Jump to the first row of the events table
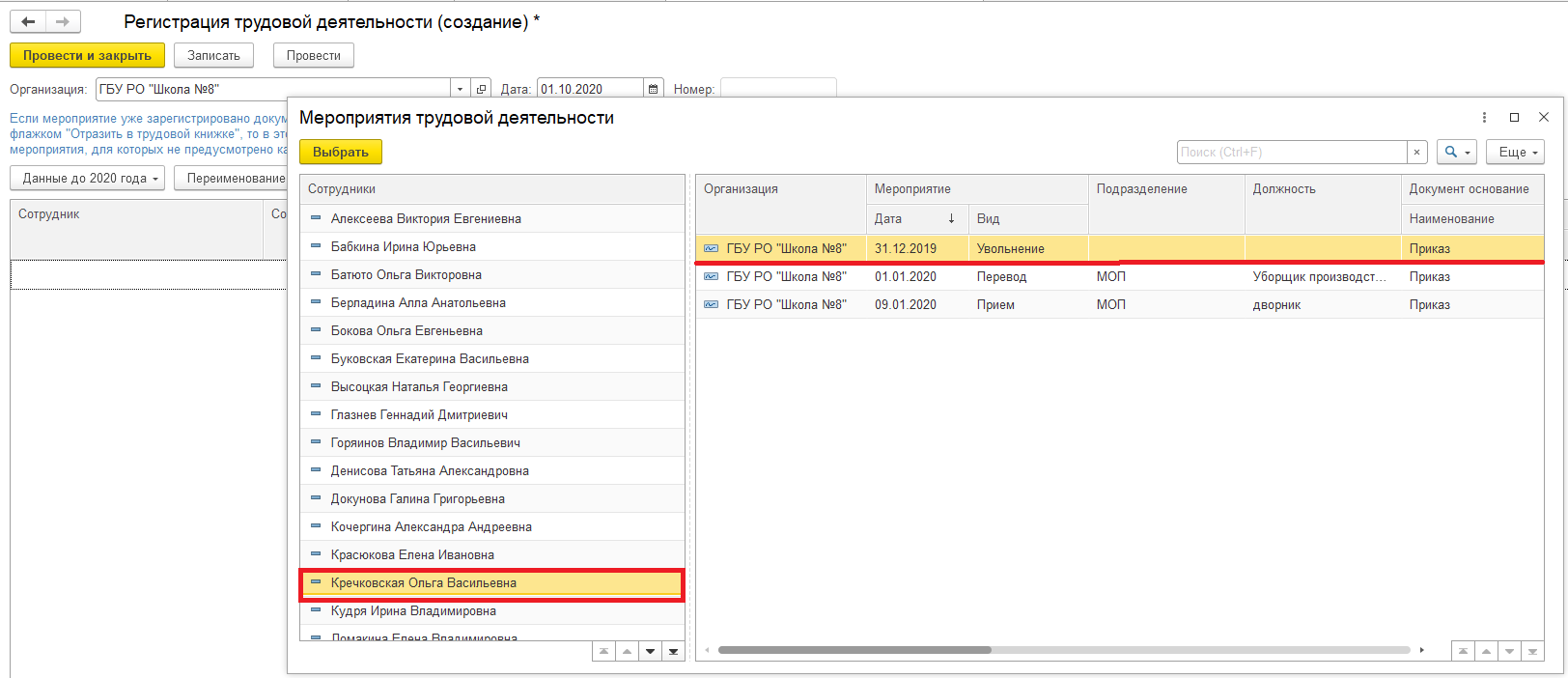 pyautogui.click(x=1463, y=651)
